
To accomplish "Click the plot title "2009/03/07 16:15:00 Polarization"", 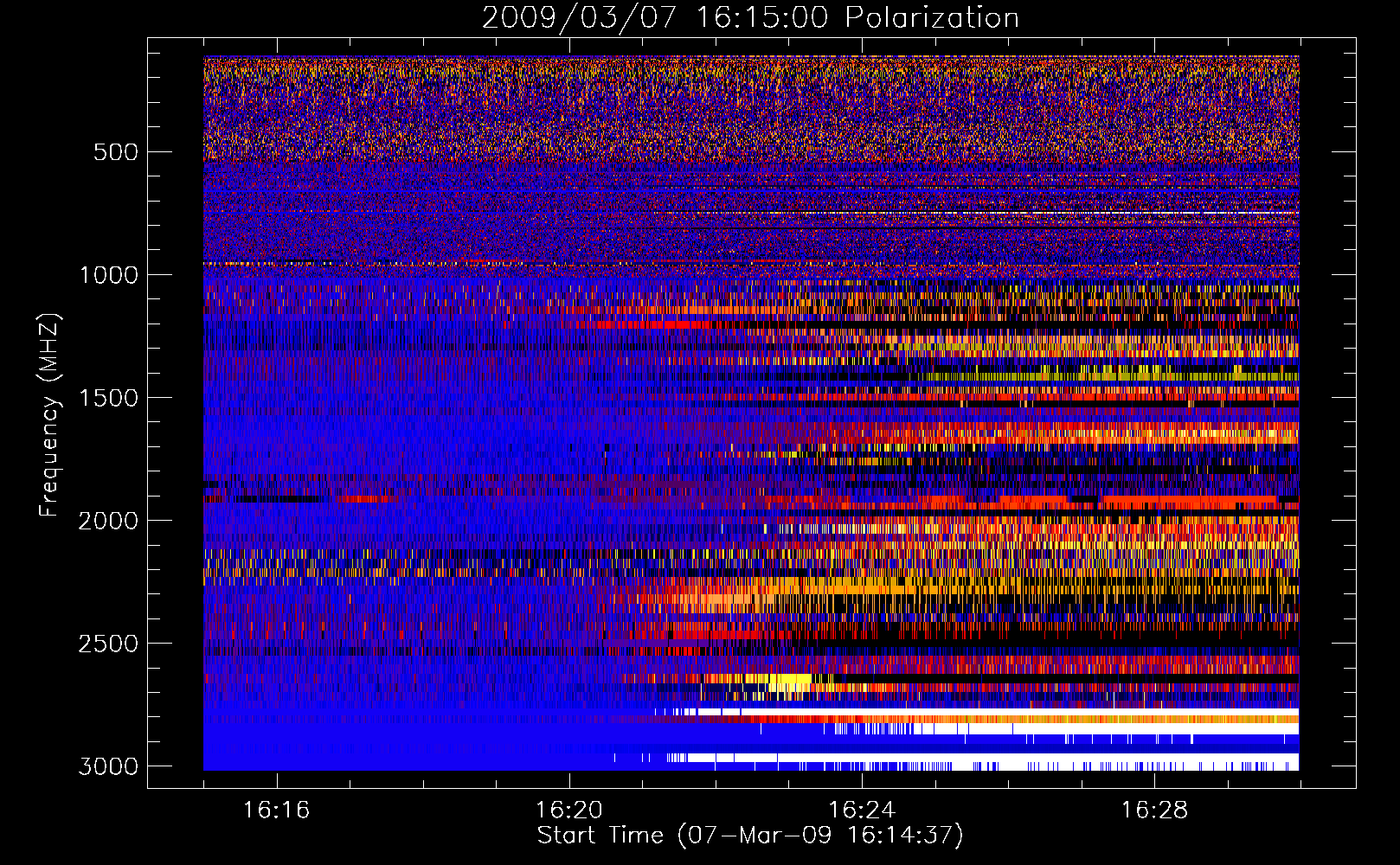I will (x=750, y=18).
